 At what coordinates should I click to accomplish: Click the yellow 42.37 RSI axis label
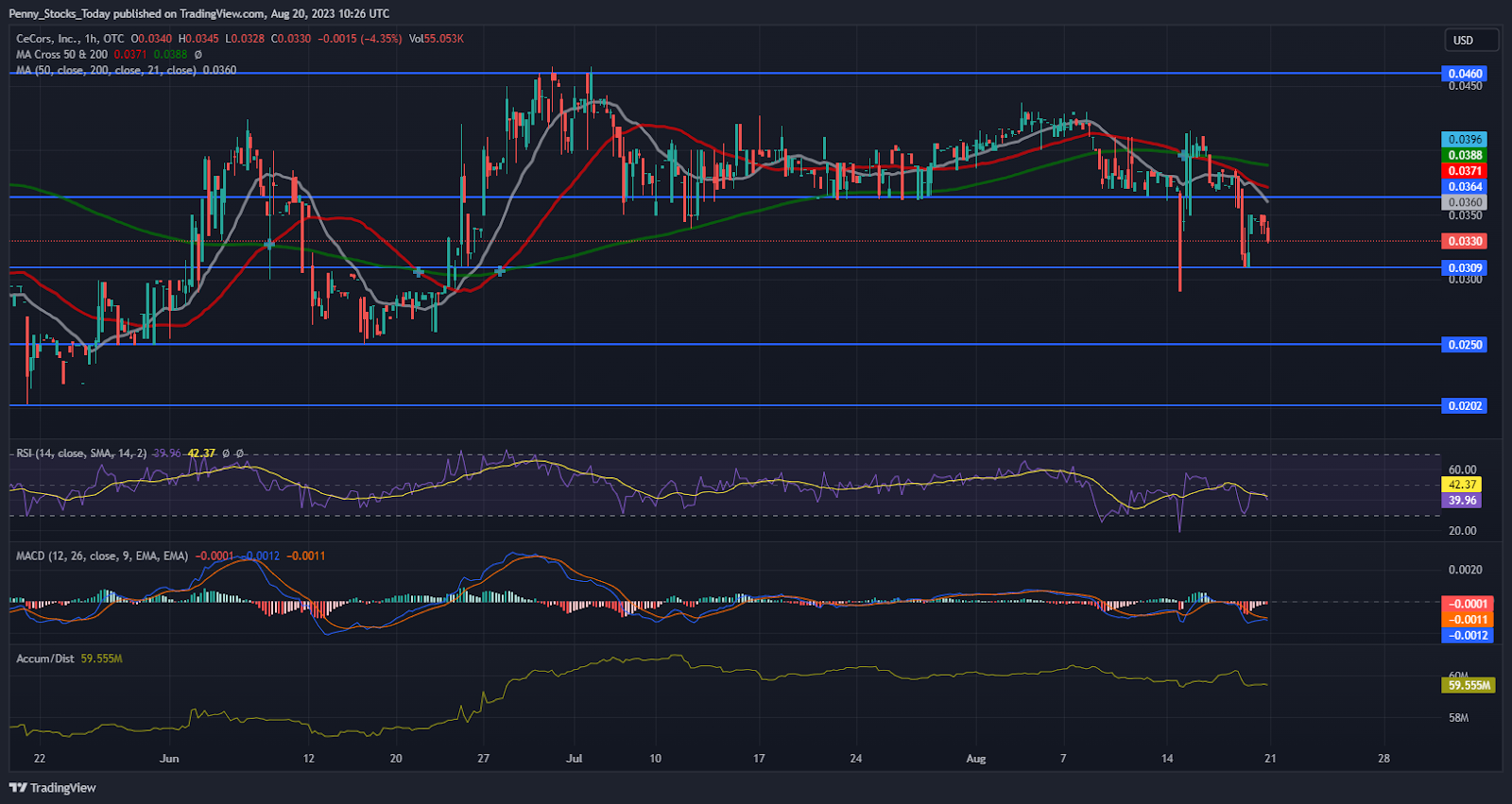pyautogui.click(x=1462, y=485)
